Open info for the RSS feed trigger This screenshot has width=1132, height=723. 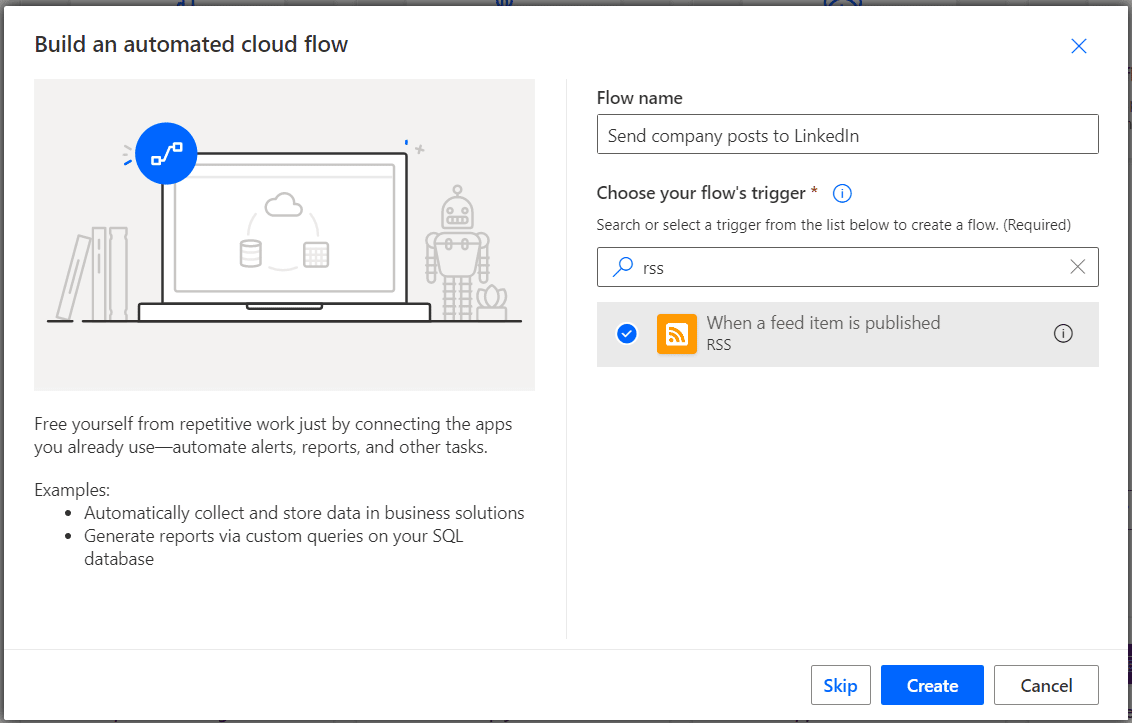pyautogui.click(x=1063, y=334)
